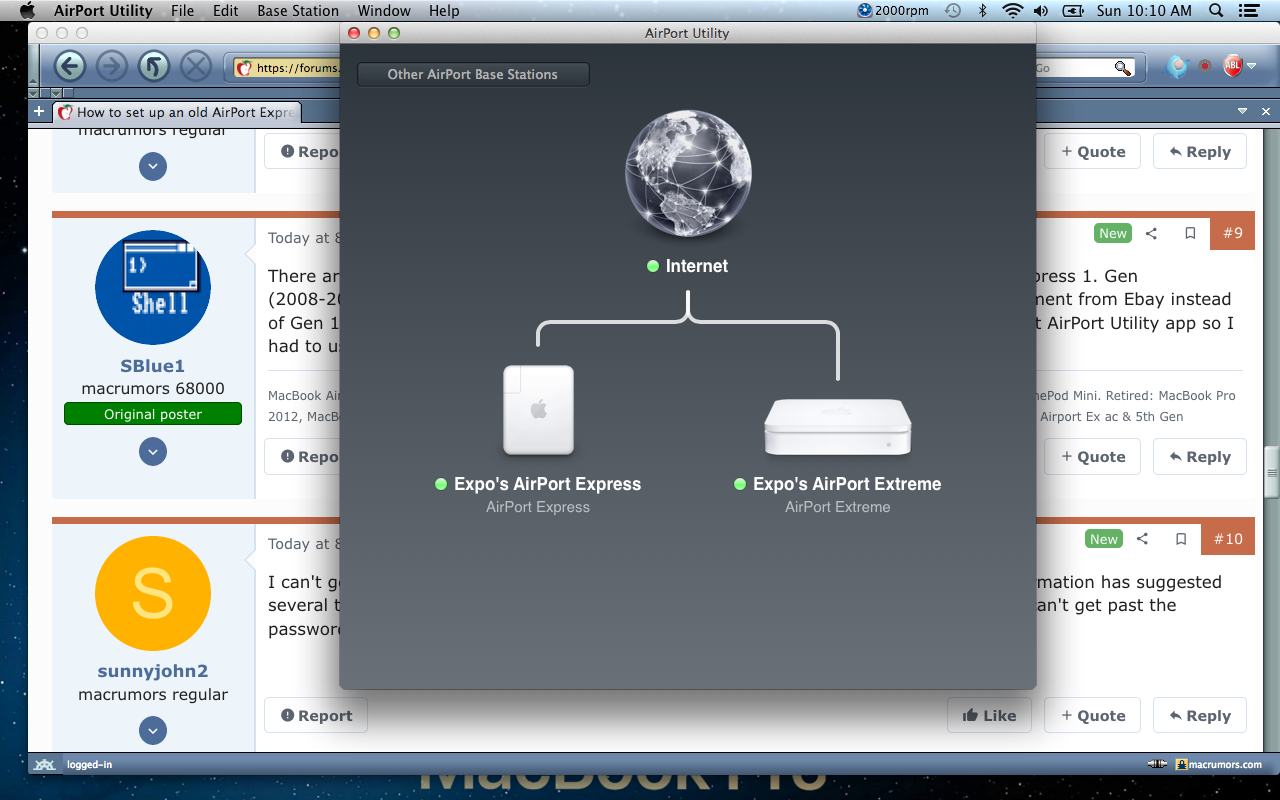This screenshot has width=1280, height=800.
Task: Click the battery charging menu bar icon
Action: coord(1073,11)
